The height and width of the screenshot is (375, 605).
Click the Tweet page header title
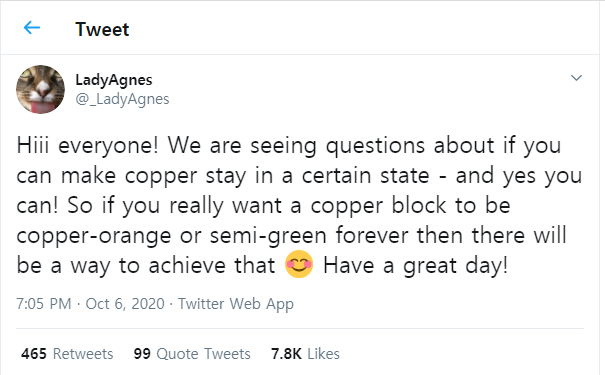(x=102, y=29)
